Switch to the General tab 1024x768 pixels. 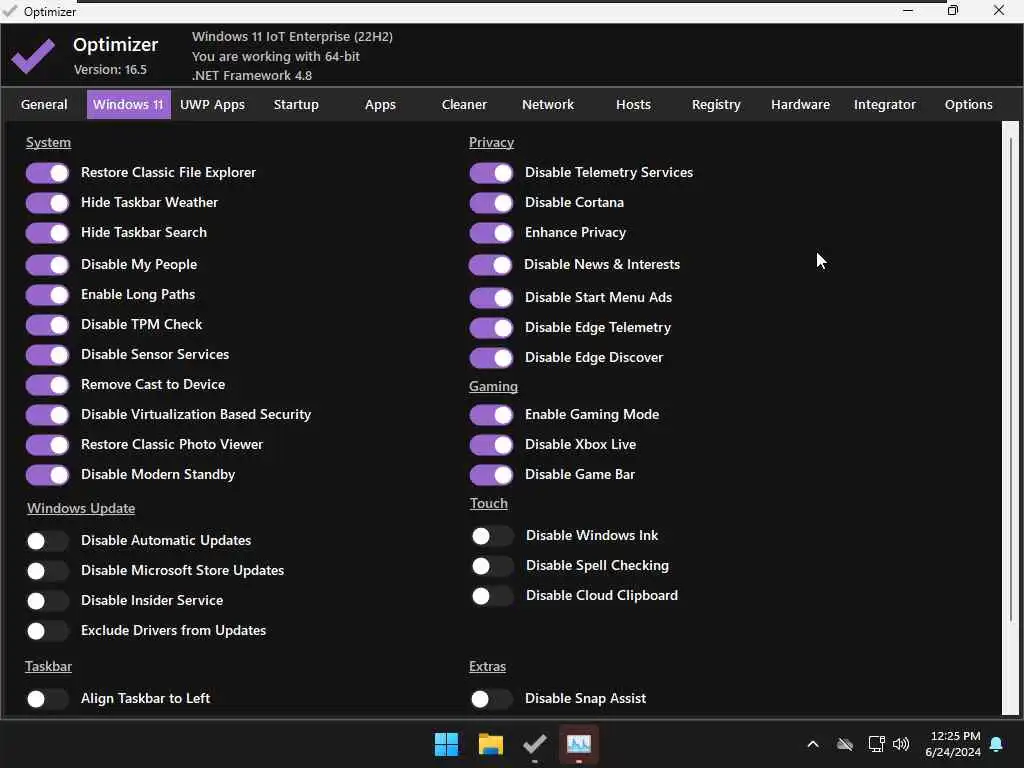(x=44, y=104)
